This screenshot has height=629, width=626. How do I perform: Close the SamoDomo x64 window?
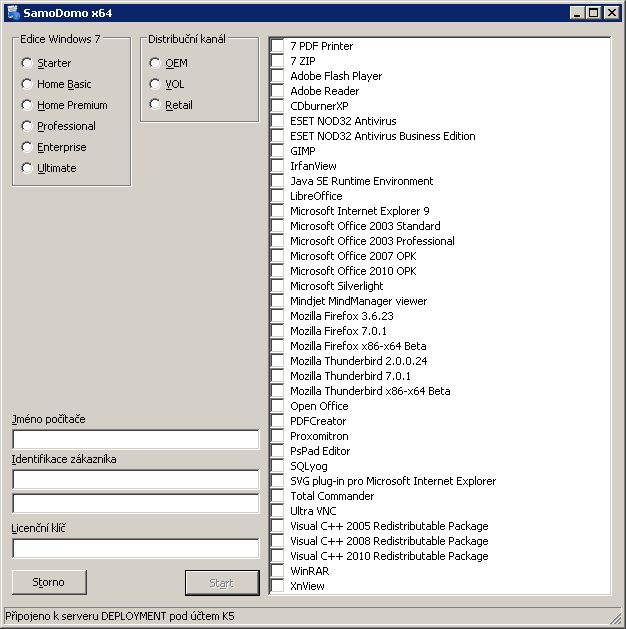tap(612, 13)
